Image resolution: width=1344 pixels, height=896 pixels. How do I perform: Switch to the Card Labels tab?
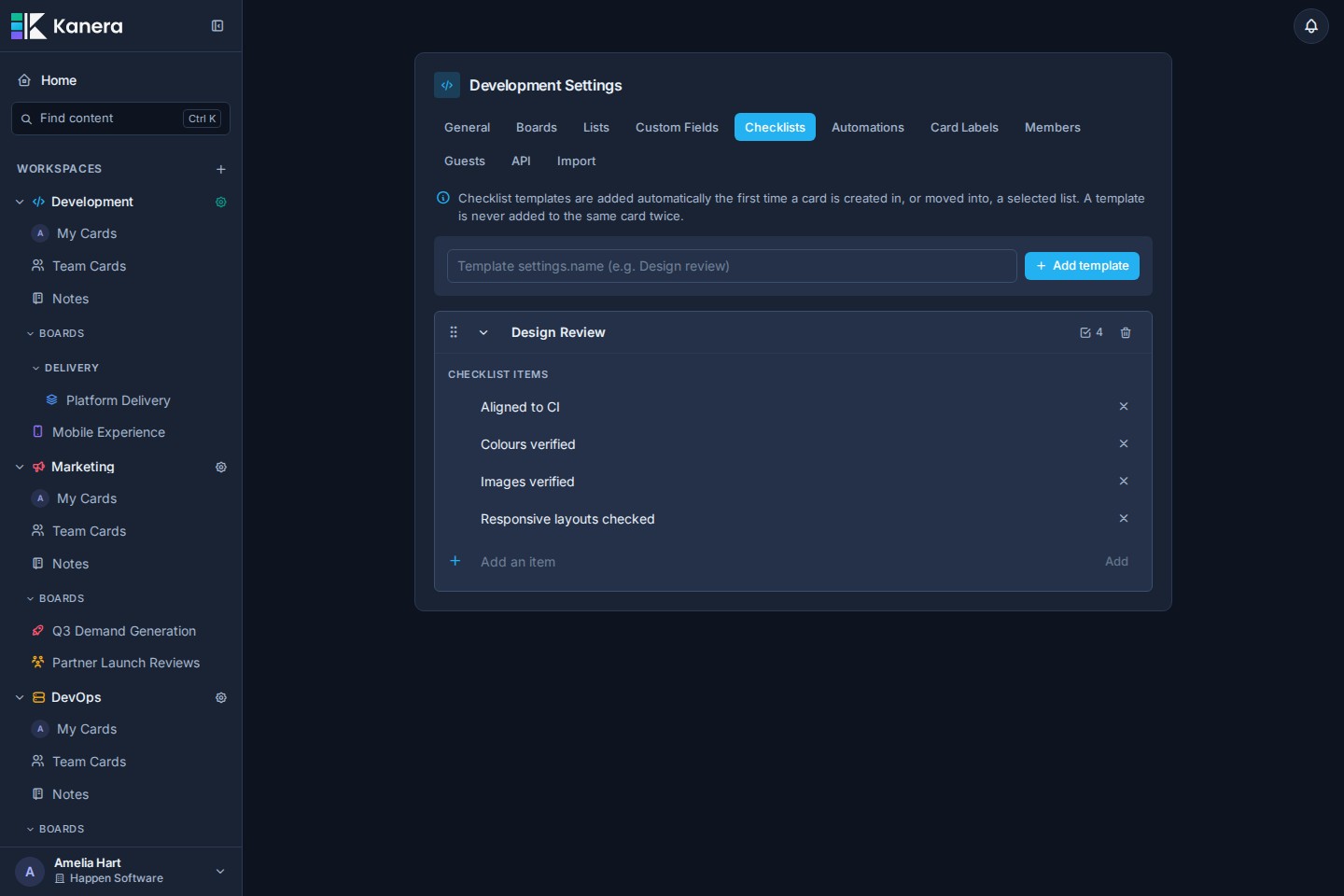964,127
